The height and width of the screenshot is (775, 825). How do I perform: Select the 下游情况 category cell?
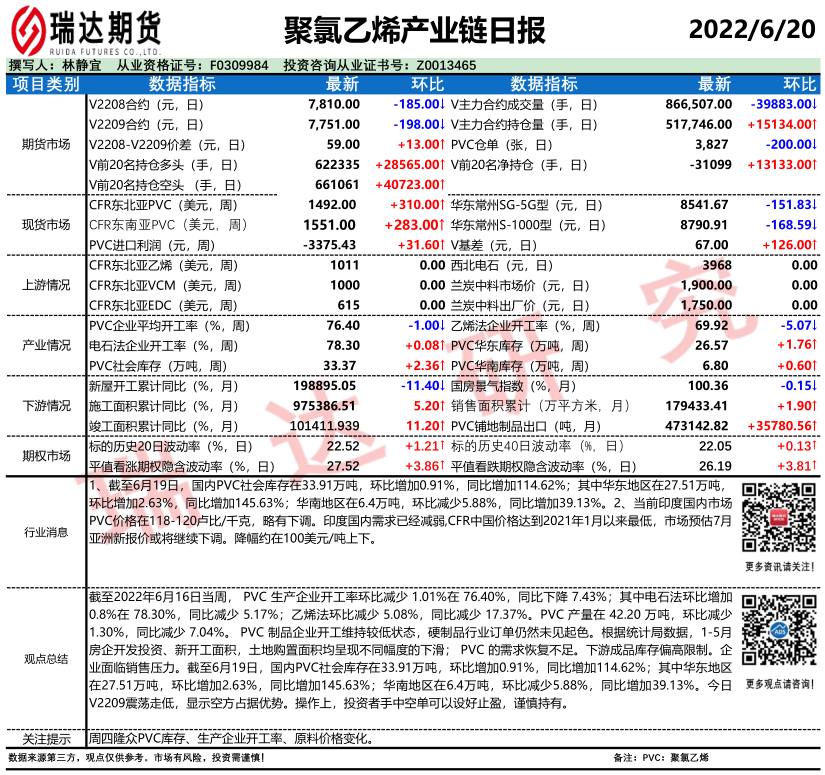click(x=44, y=406)
